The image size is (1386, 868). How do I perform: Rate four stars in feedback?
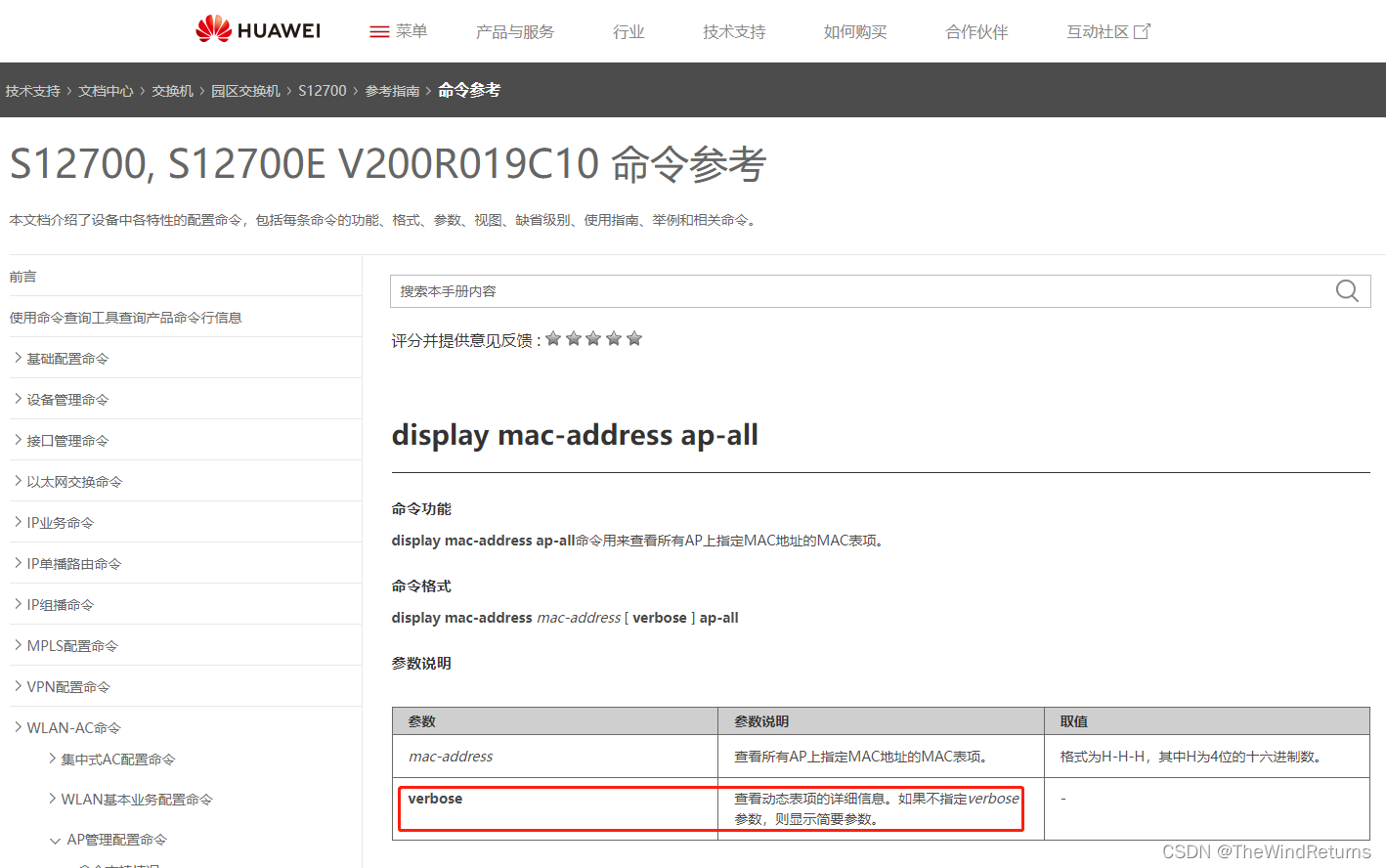pos(614,338)
